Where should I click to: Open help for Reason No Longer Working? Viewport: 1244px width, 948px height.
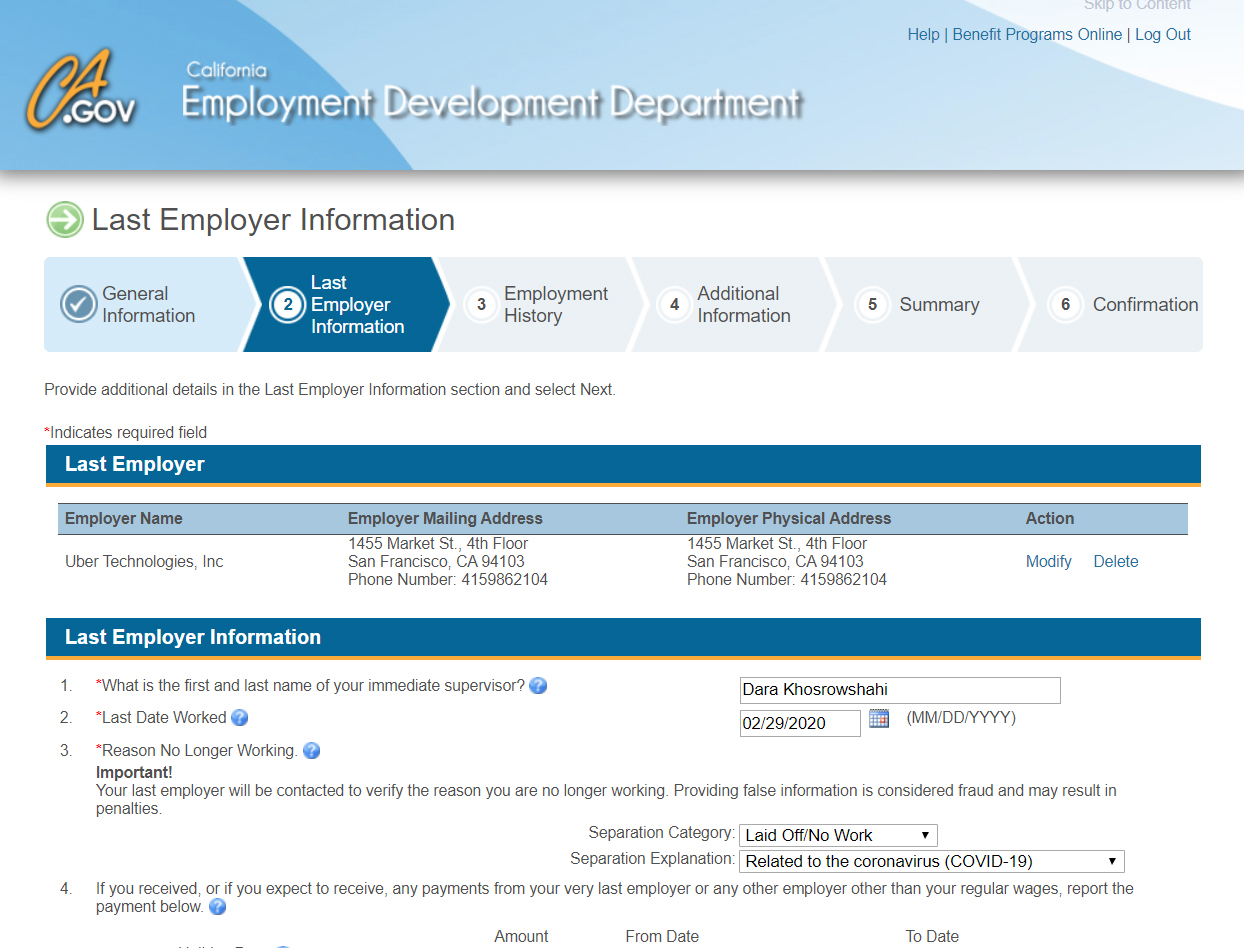(311, 751)
